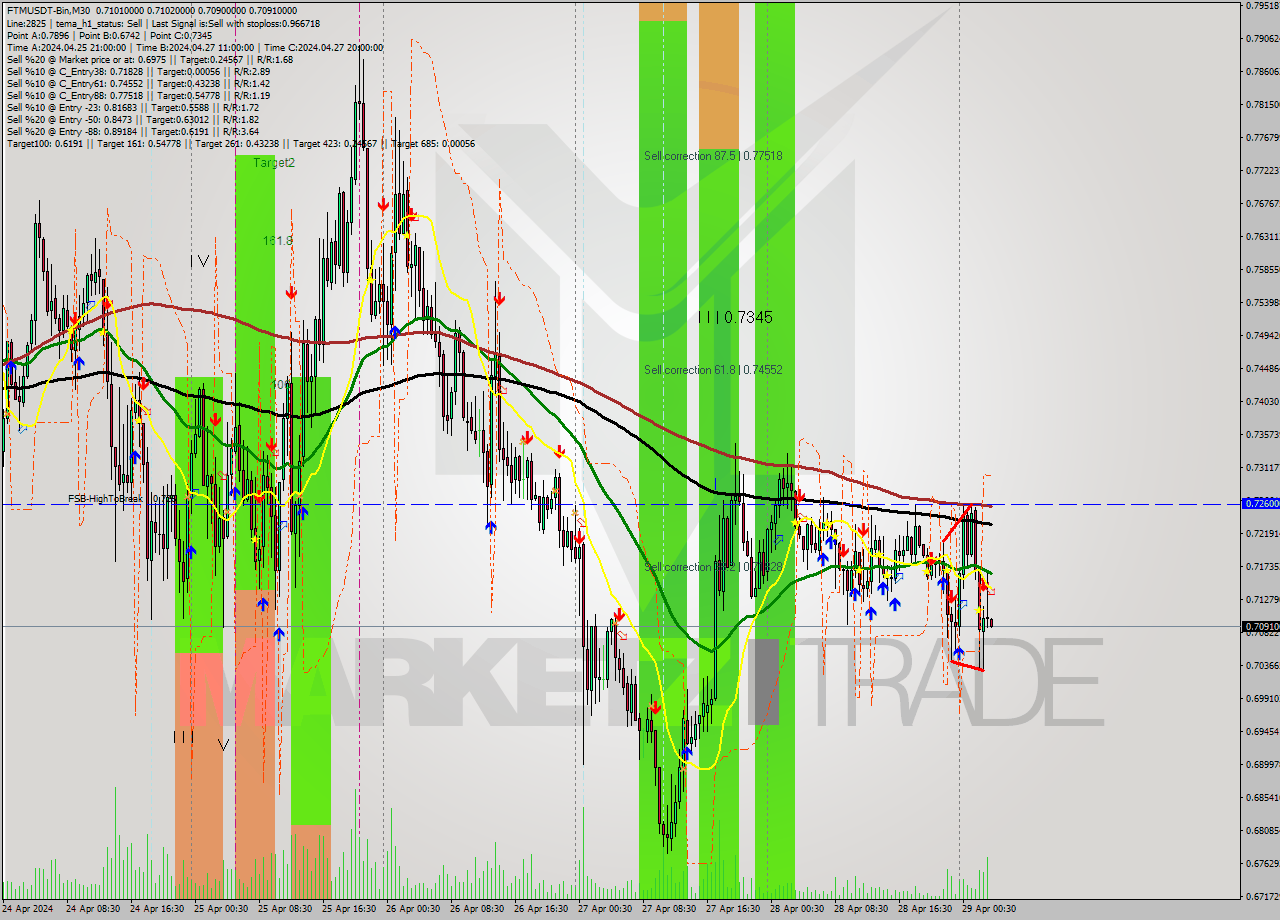Image resolution: width=1280 pixels, height=920 pixels.
Task: Select the 'Sell %20 @ Entry -50: 0.8473' line
Action: tap(132, 119)
